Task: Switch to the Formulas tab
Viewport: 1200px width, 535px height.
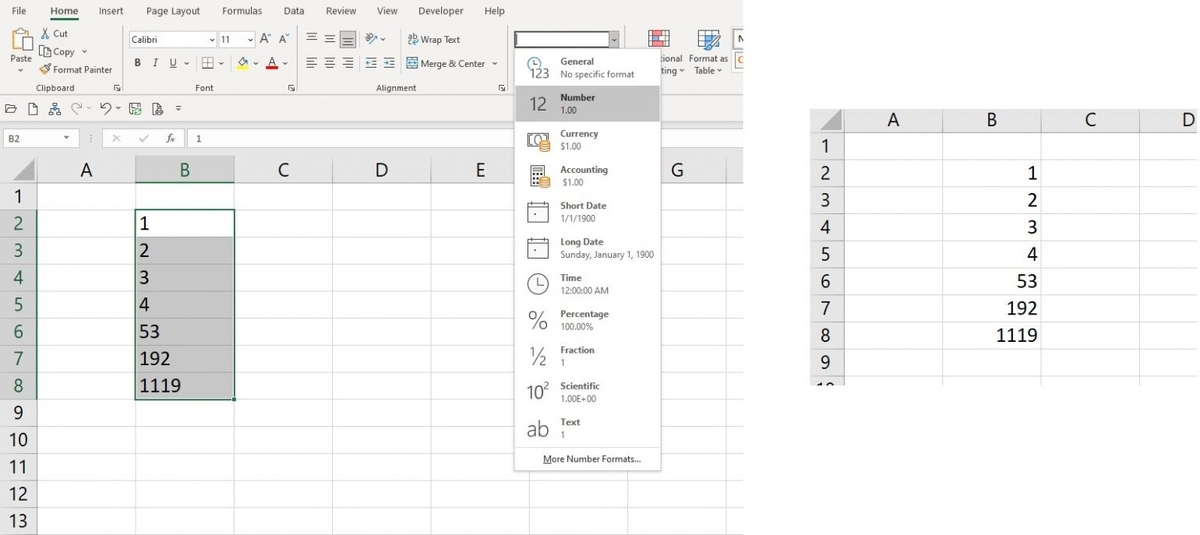Action: (x=242, y=11)
